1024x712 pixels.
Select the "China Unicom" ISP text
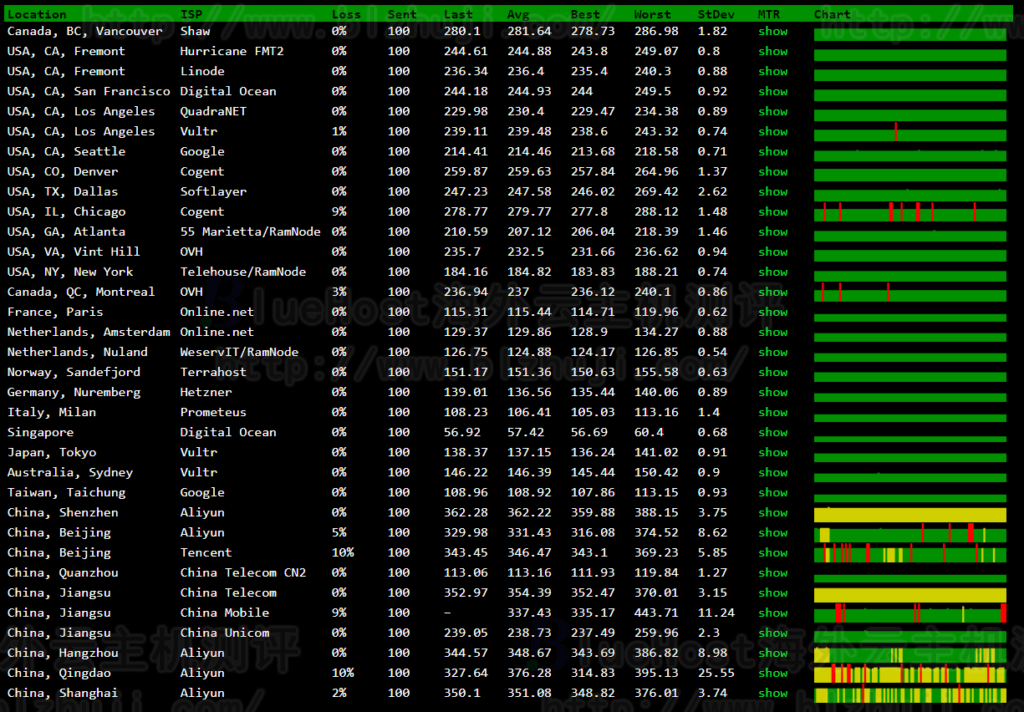(225, 633)
